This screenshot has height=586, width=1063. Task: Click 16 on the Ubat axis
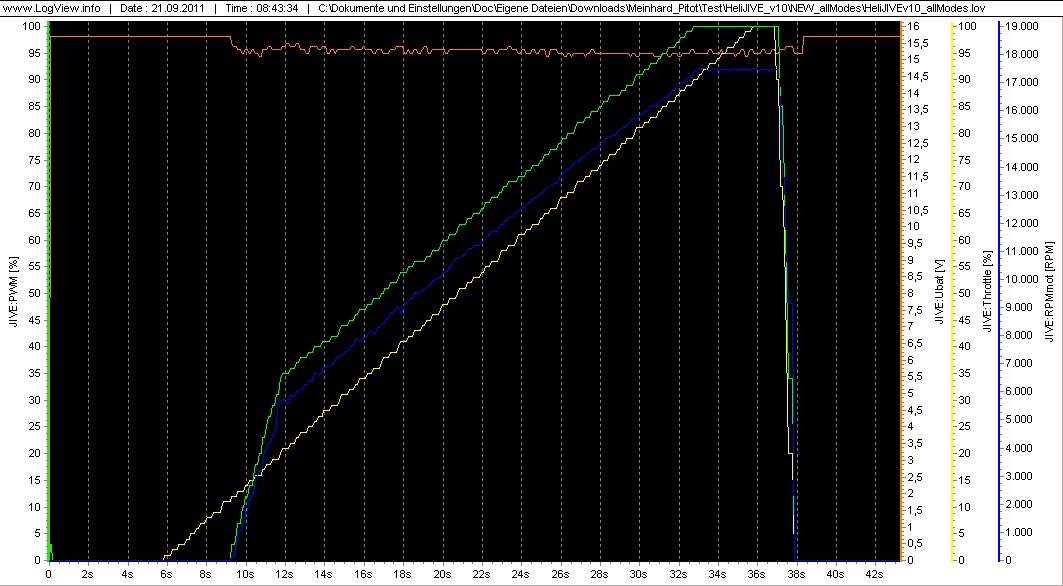(912, 26)
